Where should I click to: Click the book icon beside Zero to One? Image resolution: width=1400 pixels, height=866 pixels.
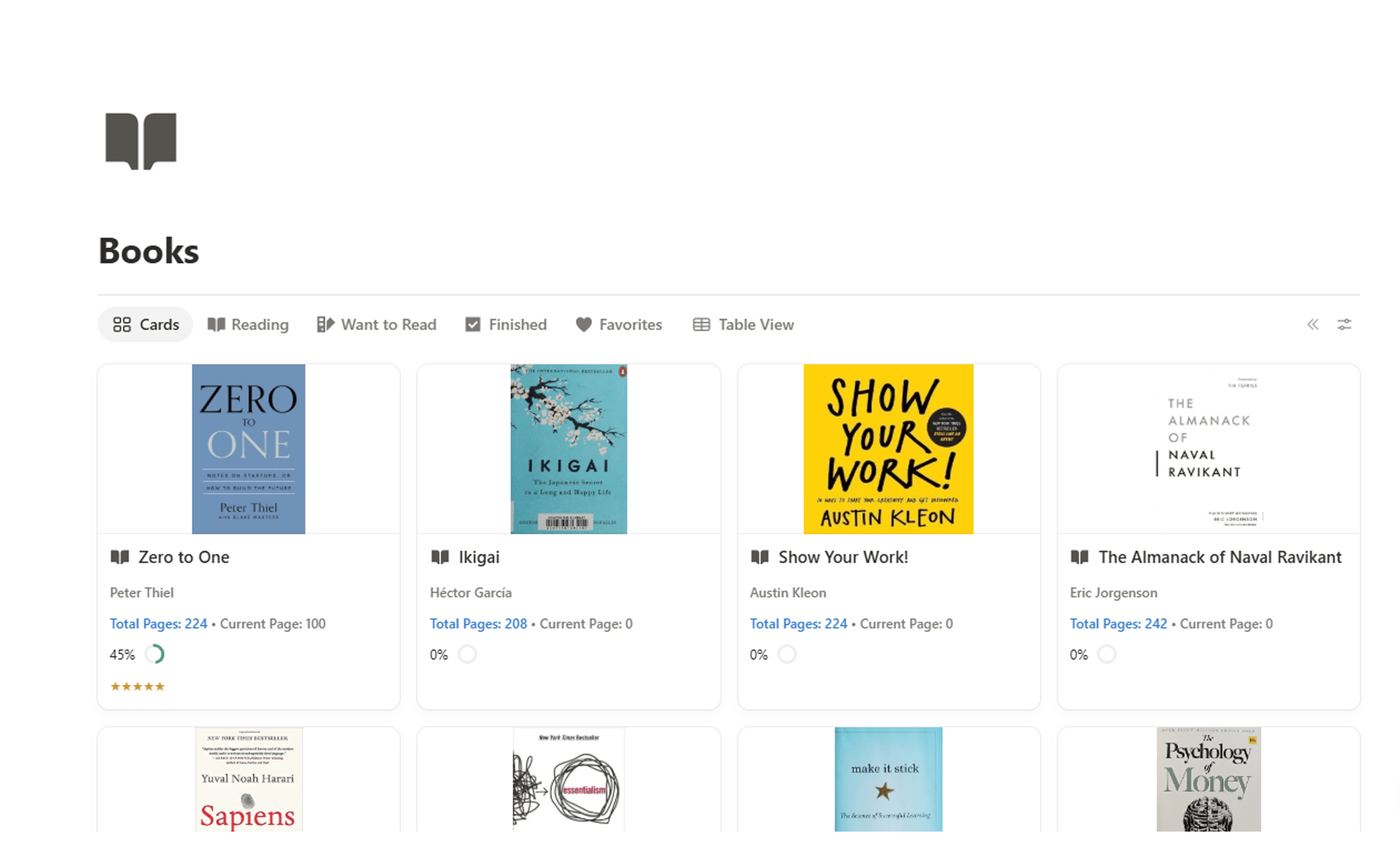(x=120, y=557)
